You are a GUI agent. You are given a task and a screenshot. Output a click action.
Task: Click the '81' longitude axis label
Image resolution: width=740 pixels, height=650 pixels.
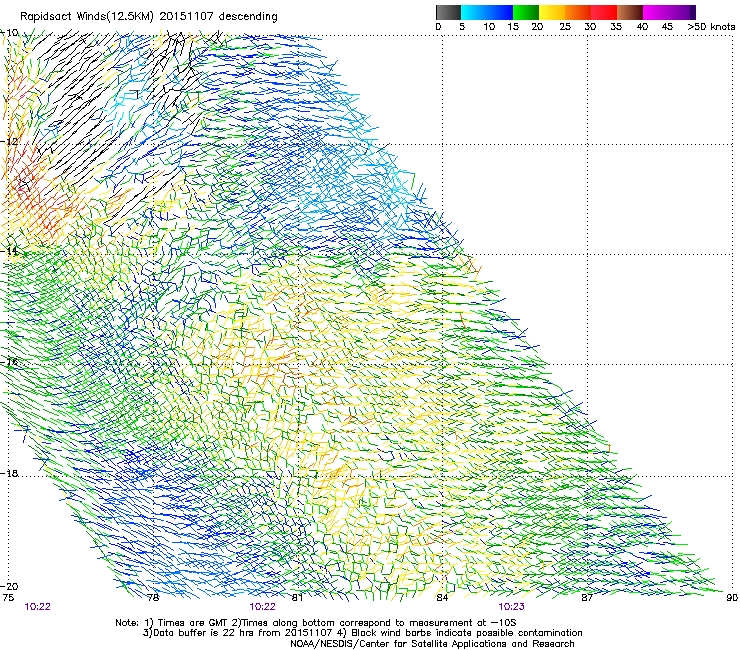tap(297, 598)
